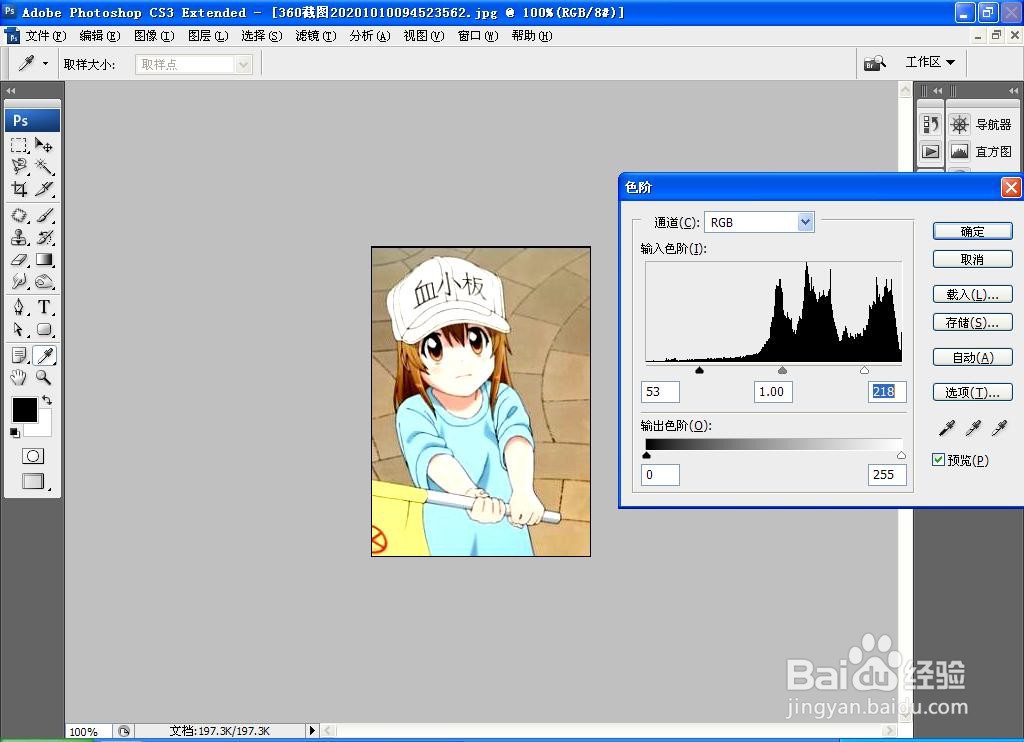Select the Eraser tool

click(19, 259)
